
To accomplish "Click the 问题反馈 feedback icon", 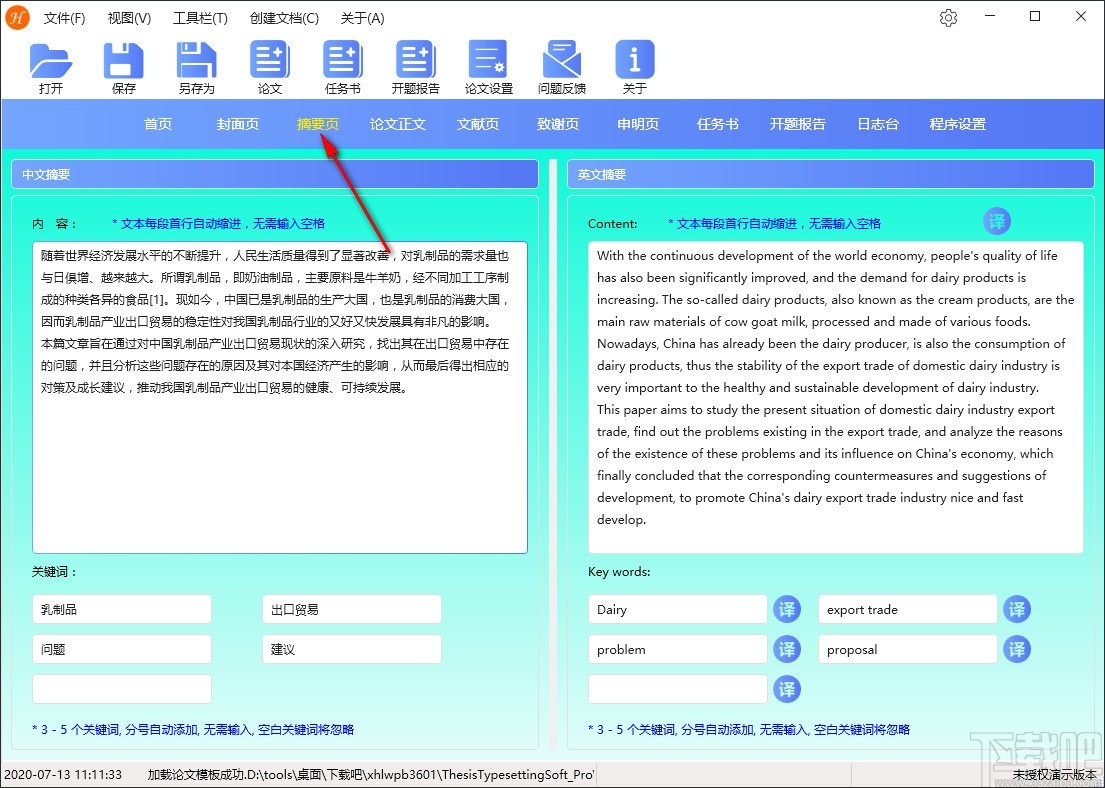I will point(561,63).
